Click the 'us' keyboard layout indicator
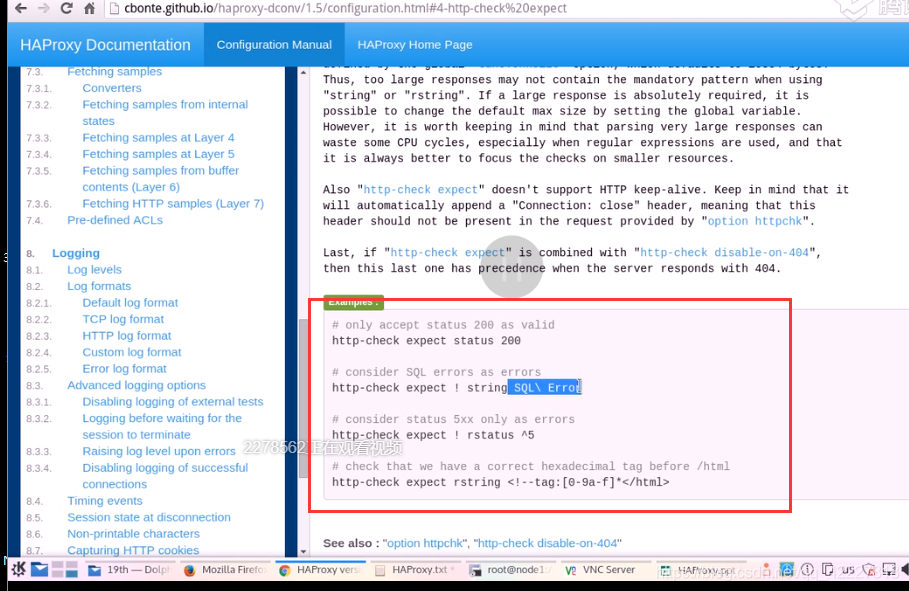 tap(848, 570)
